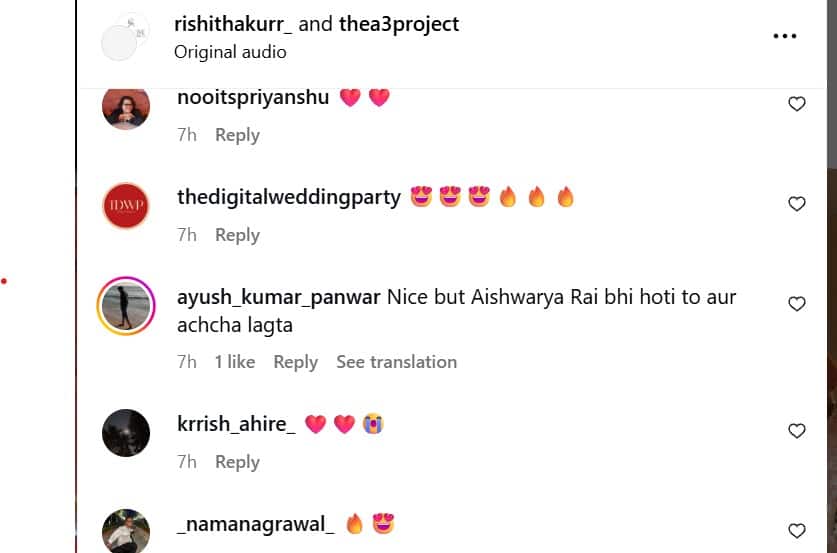Viewport: 837px width, 553px height.
Task: Tap the heart next to krrish_ahire_ comment
Action: tap(796, 431)
